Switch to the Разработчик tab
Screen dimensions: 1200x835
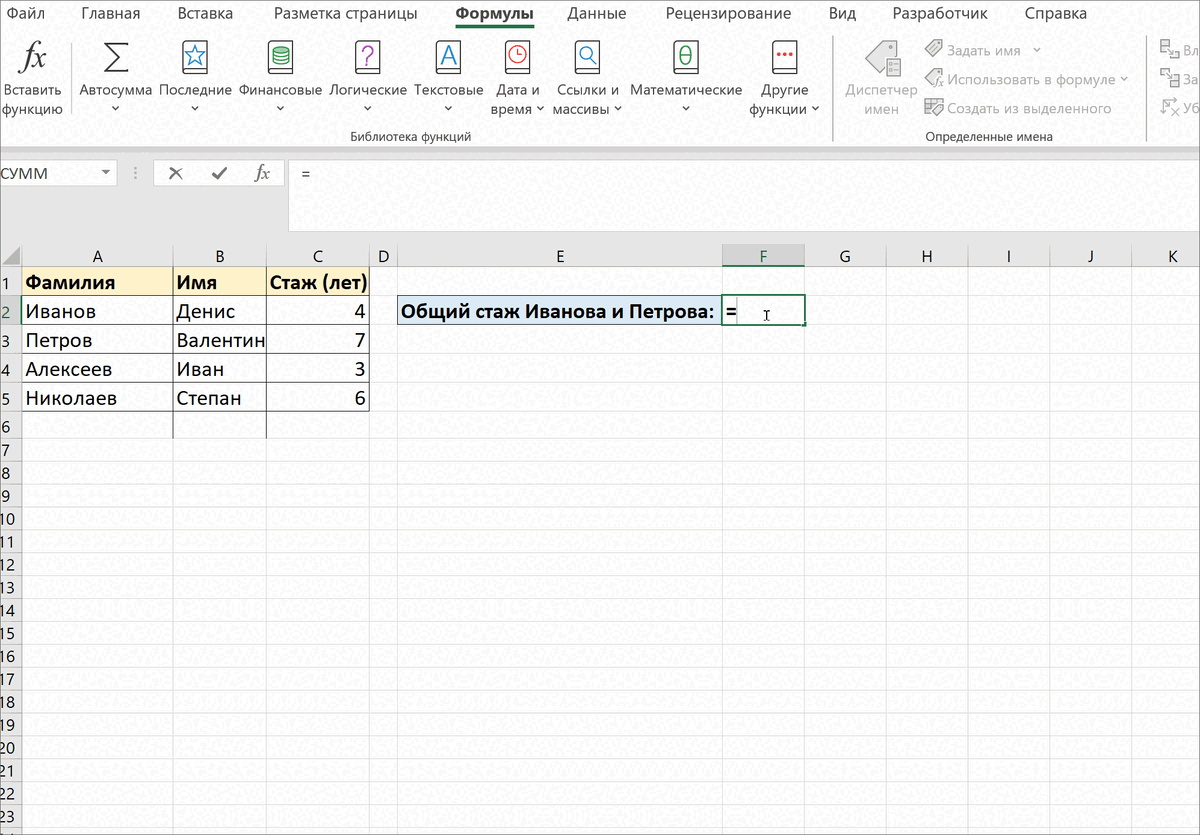939,14
